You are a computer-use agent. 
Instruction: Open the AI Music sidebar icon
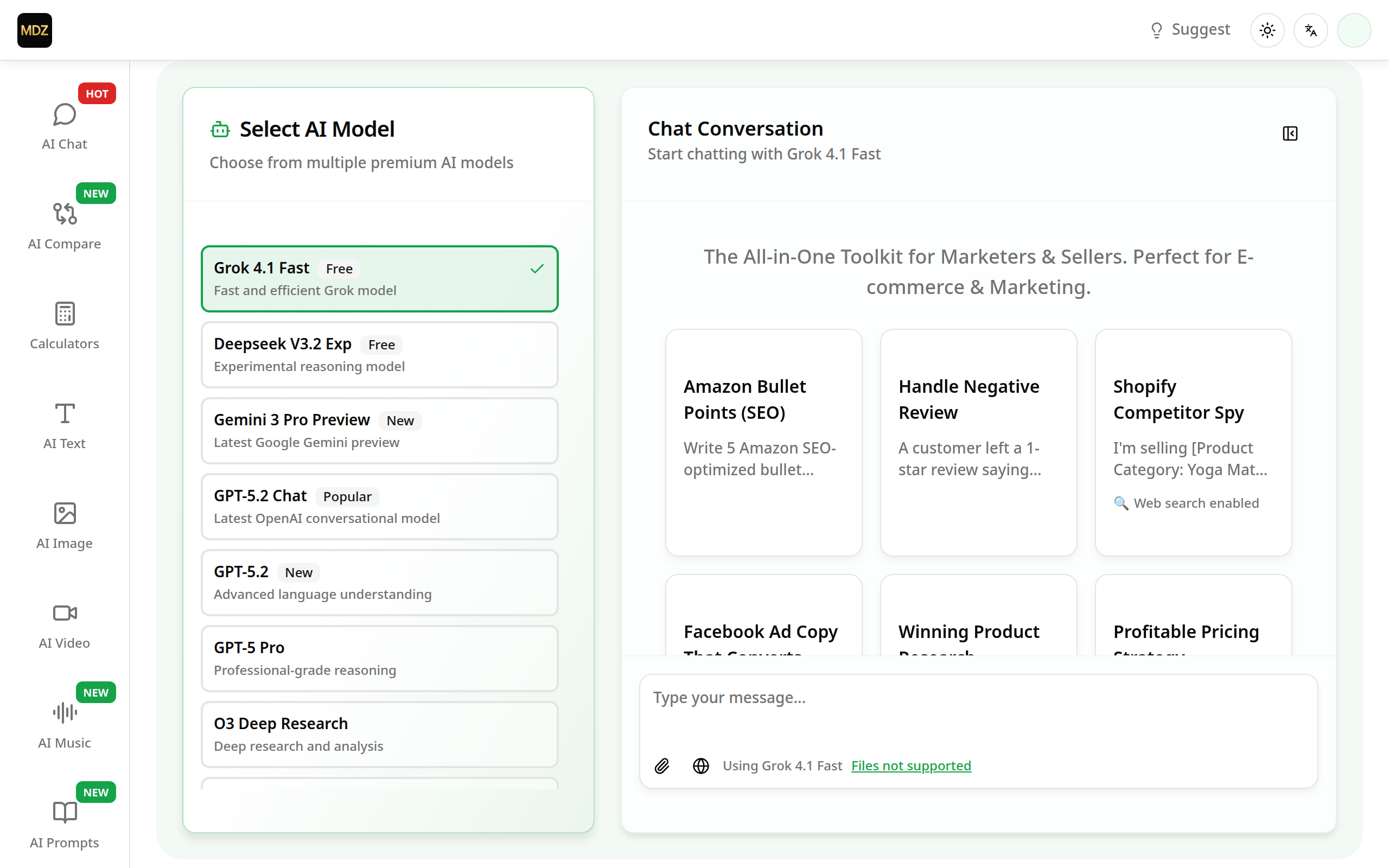[x=64, y=724]
